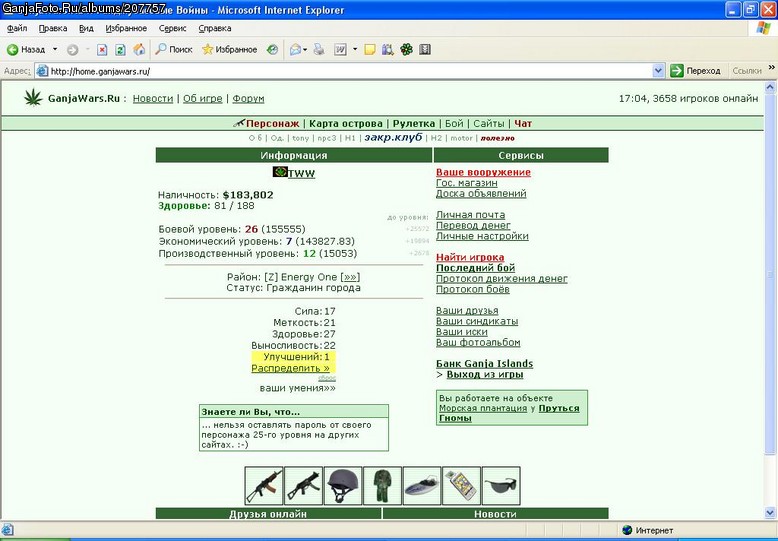Image resolution: width=778 pixels, height=541 pixels.
Task: Expand the links toolbar chevron
Action: 772,68
